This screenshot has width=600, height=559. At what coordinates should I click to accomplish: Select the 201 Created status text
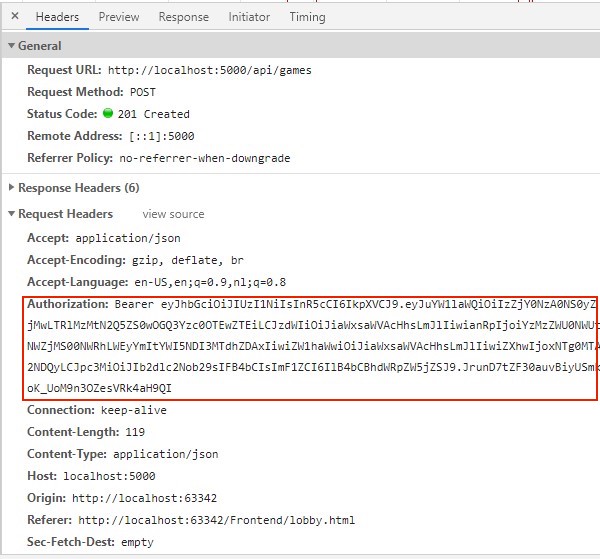pos(153,114)
